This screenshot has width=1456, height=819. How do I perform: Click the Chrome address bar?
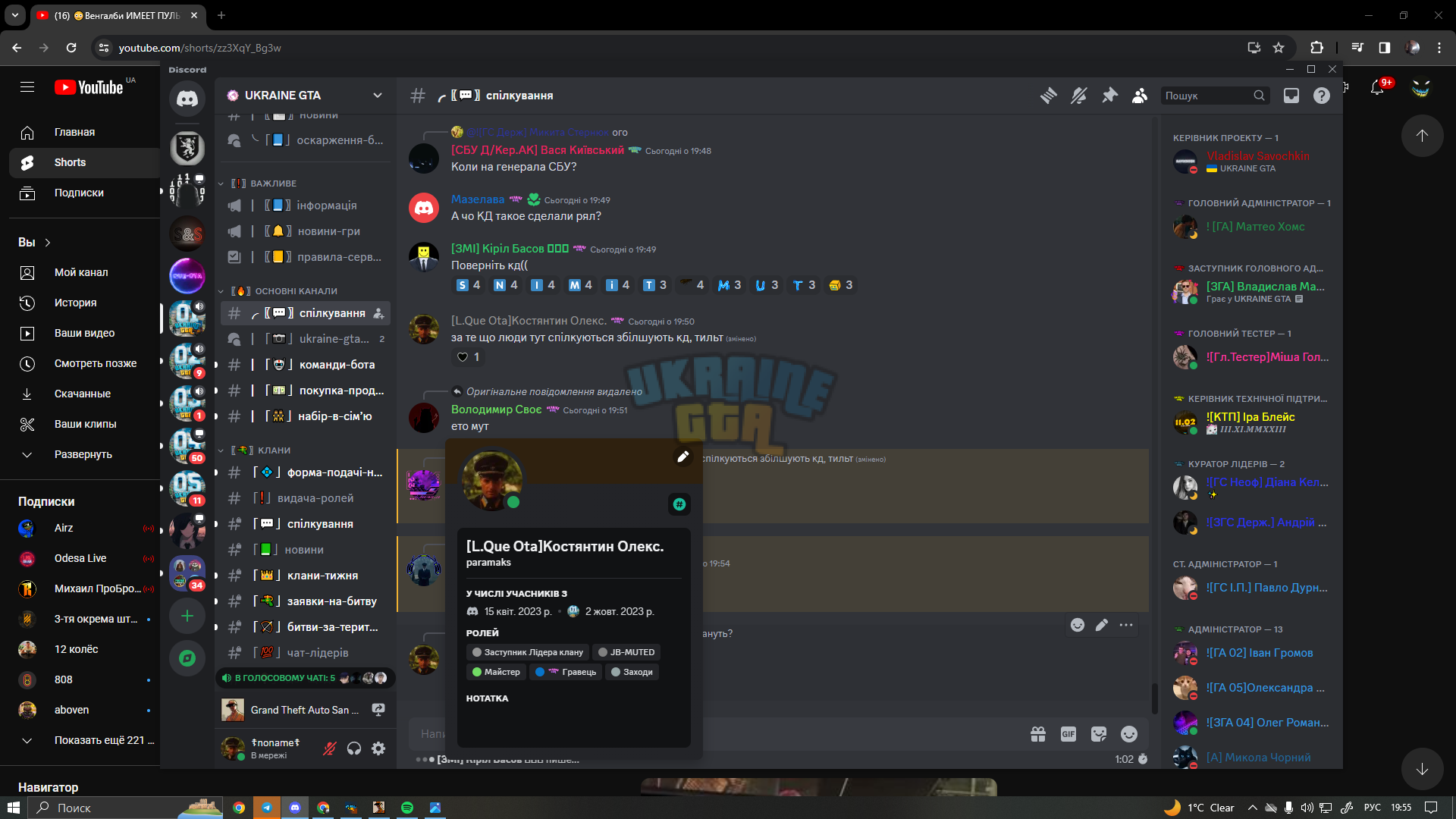(x=667, y=48)
